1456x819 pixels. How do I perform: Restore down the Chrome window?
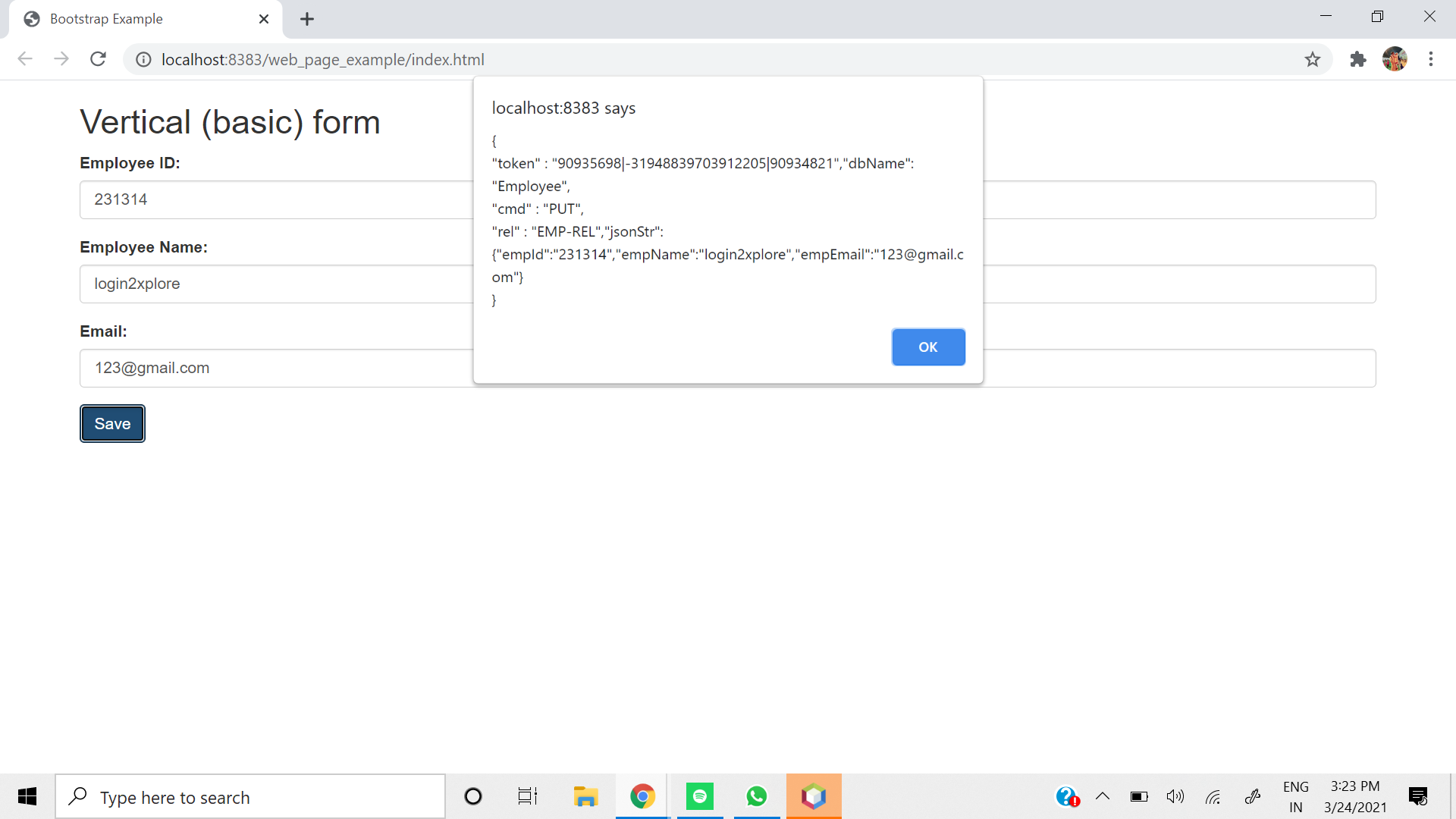point(1377,17)
